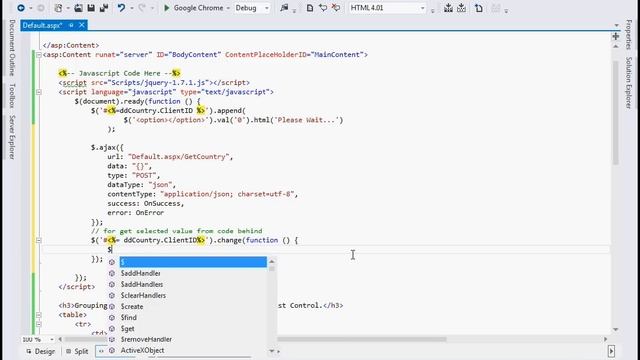The height and width of the screenshot is (360, 640).
Task: Collapse the table element outline
Action: pyautogui.click(x=39, y=315)
